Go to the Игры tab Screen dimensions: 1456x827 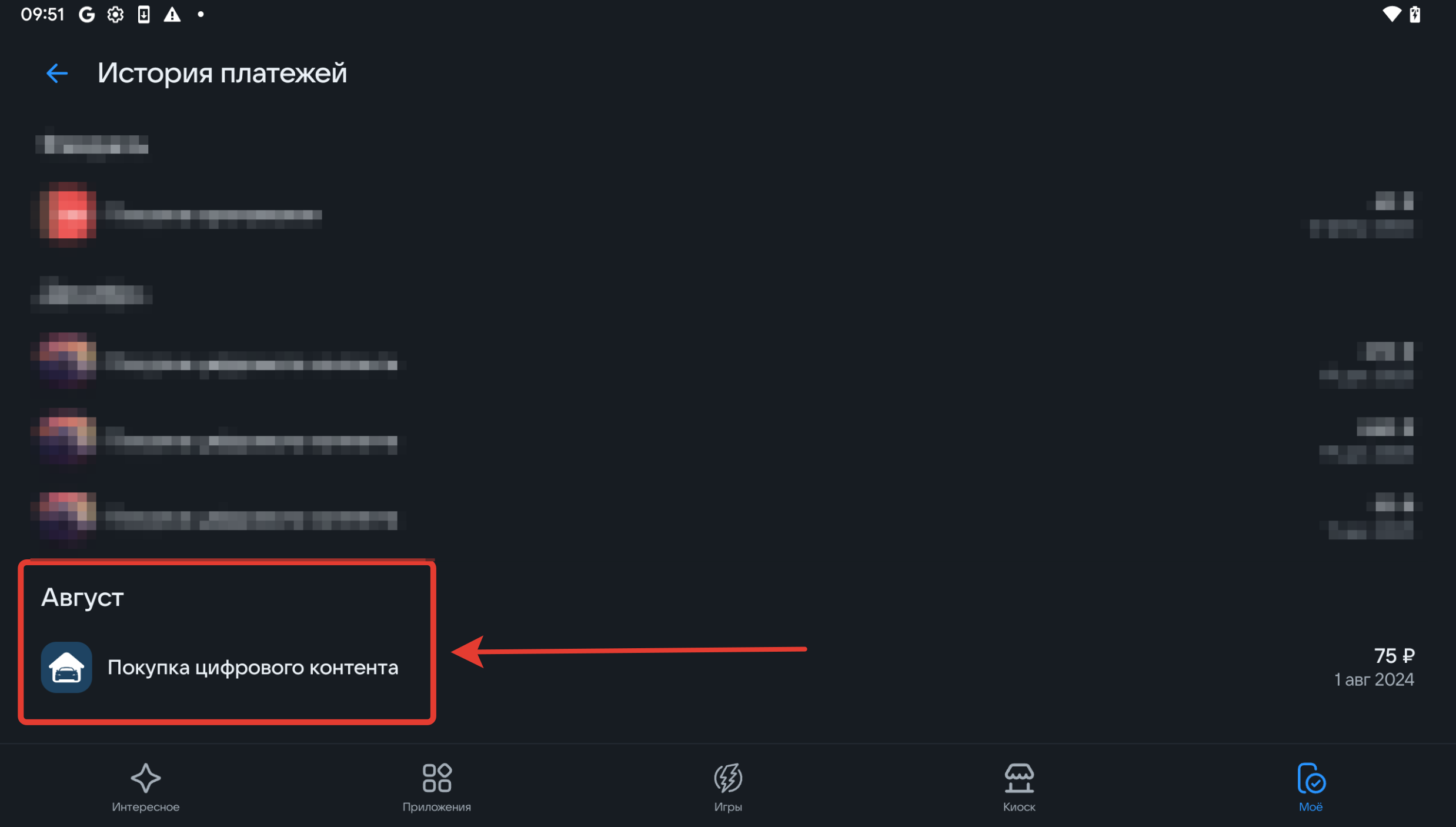pos(728,787)
